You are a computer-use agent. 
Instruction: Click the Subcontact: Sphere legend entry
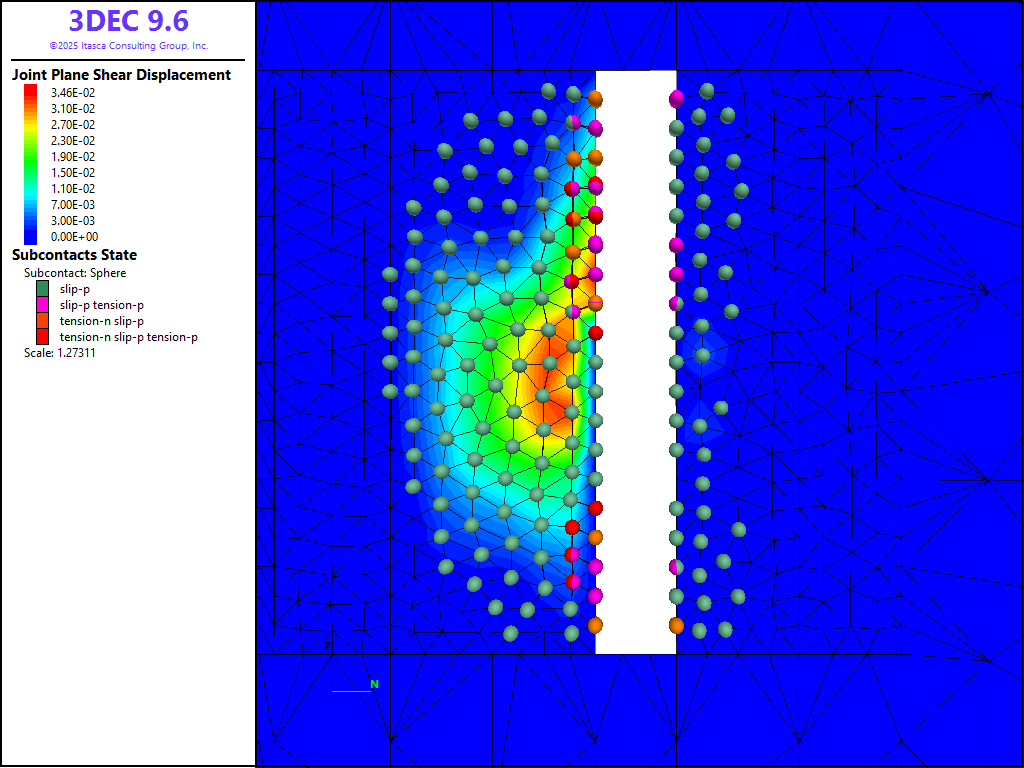pyautogui.click(x=75, y=272)
